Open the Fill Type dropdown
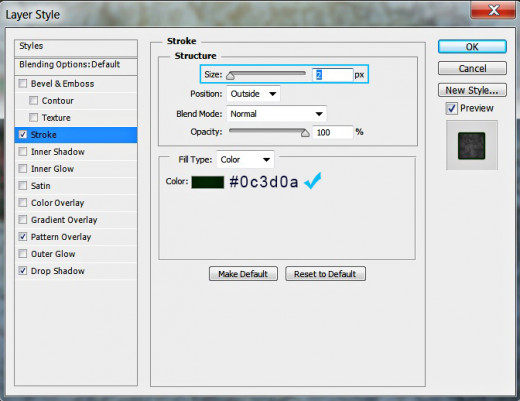520x401 pixels. point(245,159)
